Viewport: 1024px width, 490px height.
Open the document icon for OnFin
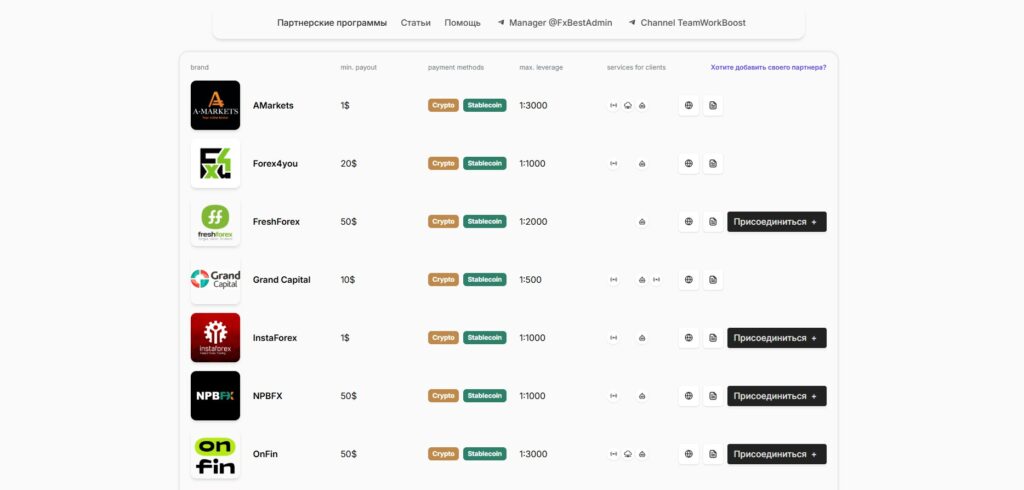pyautogui.click(x=712, y=454)
